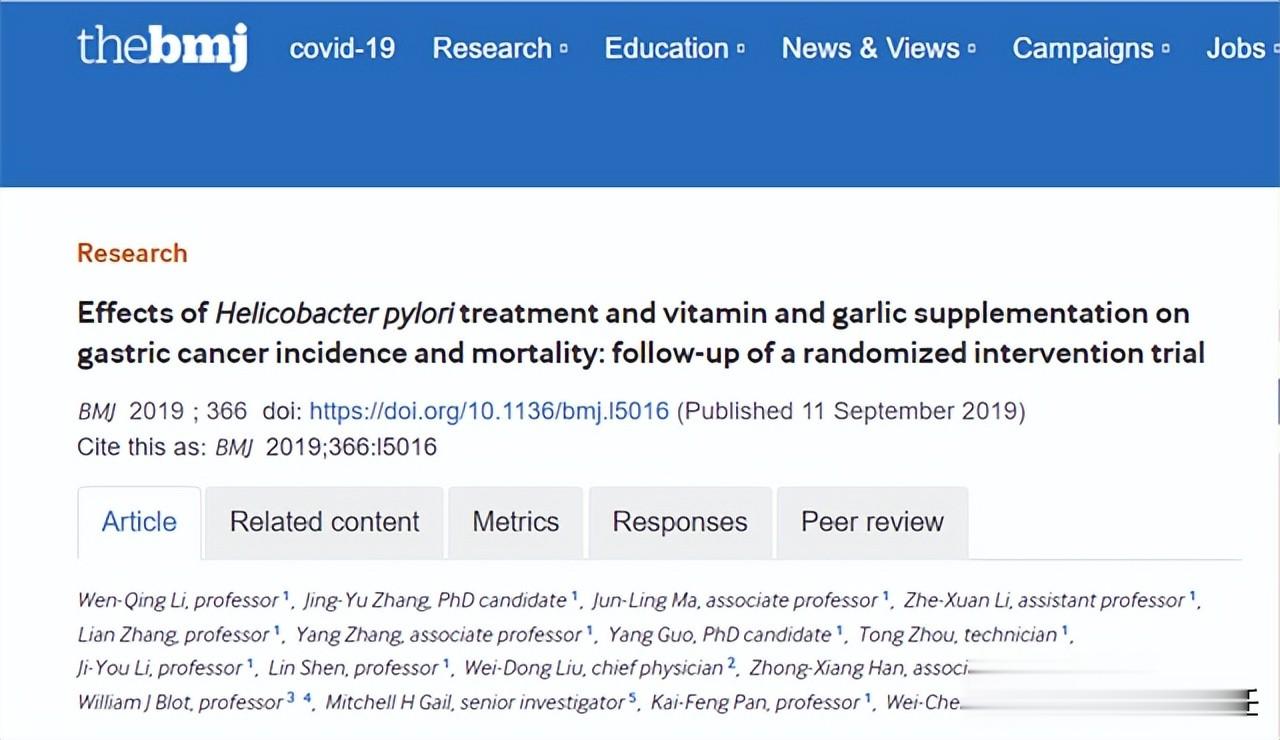Expand the Research navigation dropdown
The width and height of the screenshot is (1280, 740).
coord(499,48)
